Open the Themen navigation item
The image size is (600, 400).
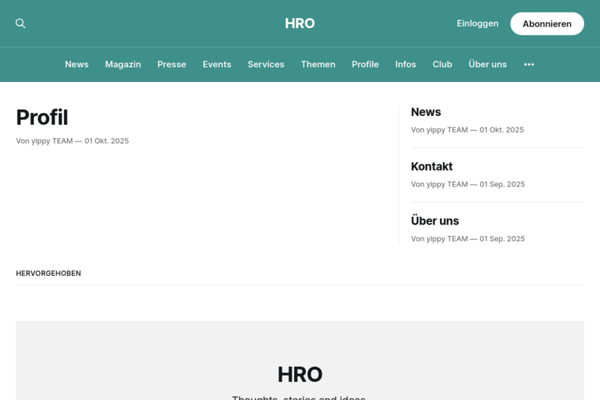coord(318,64)
